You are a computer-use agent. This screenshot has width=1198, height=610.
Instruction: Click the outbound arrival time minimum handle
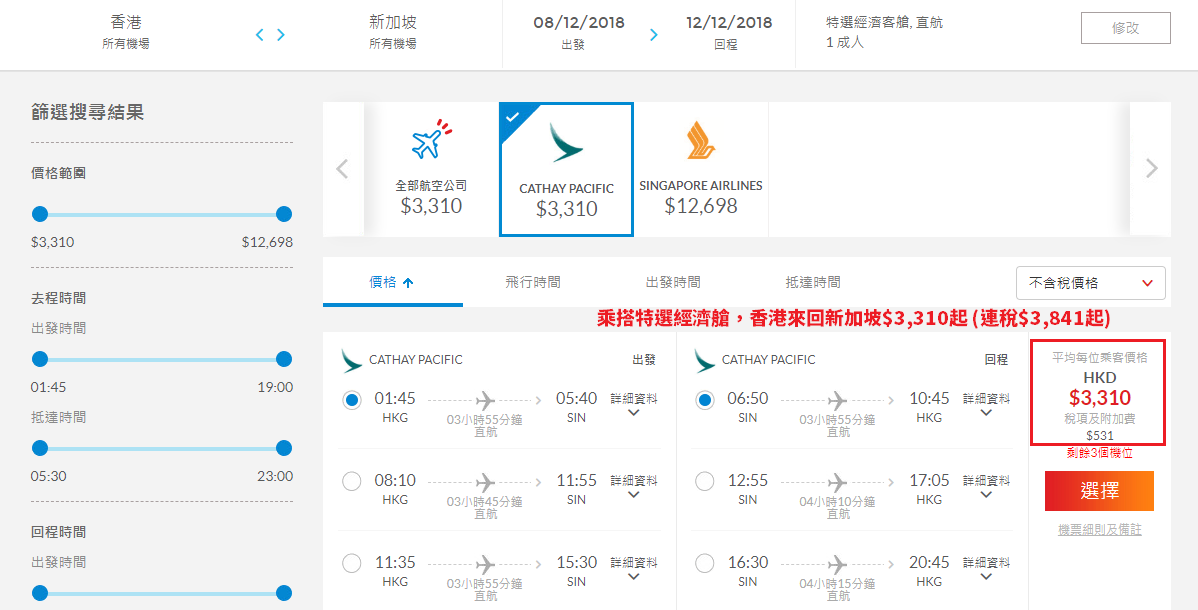point(40,448)
